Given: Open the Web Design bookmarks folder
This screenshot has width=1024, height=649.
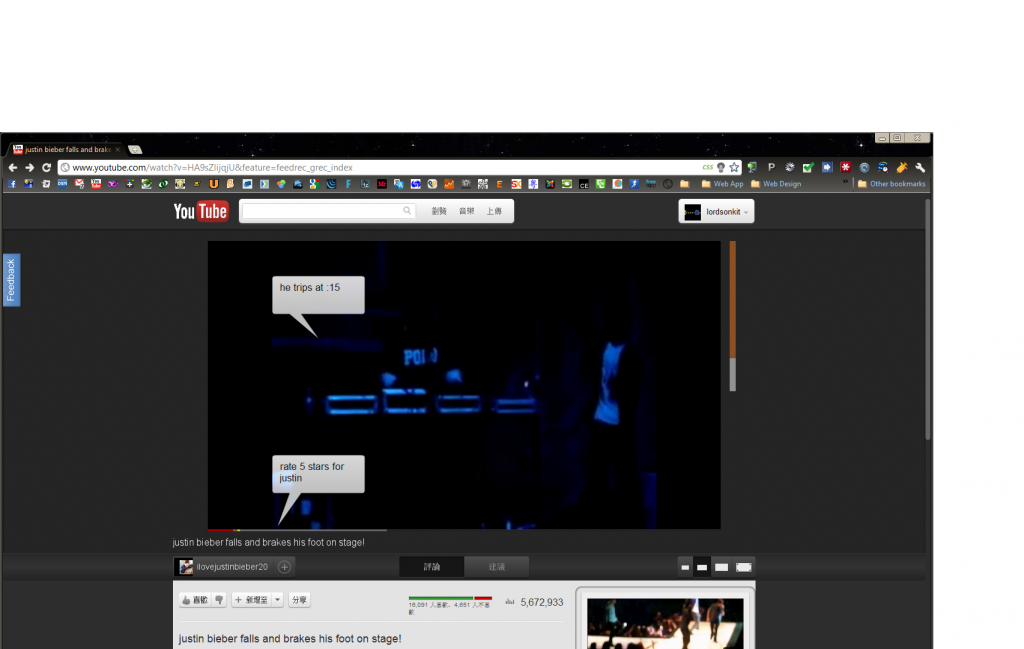Looking at the screenshot, I should [776, 184].
